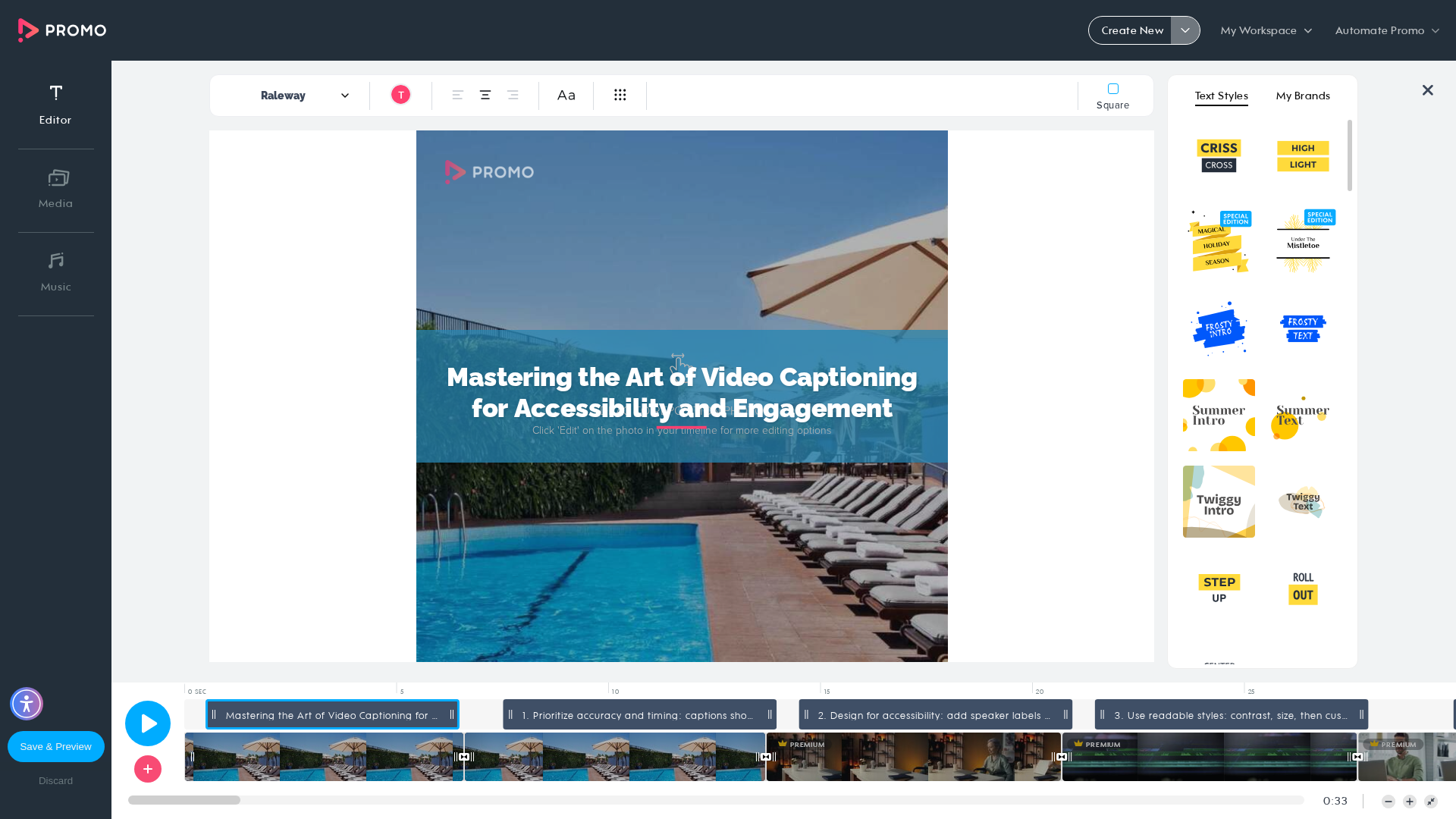Select right text alignment icon
The width and height of the screenshot is (1456, 819).
[513, 95]
